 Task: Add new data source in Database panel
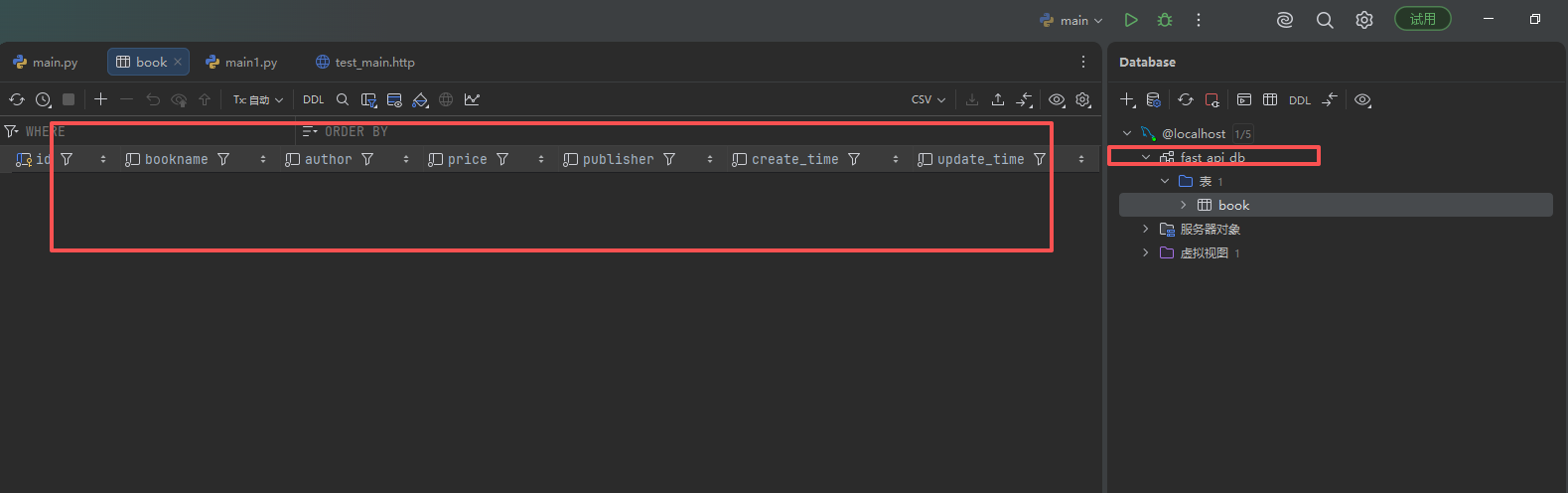pyautogui.click(x=1128, y=99)
